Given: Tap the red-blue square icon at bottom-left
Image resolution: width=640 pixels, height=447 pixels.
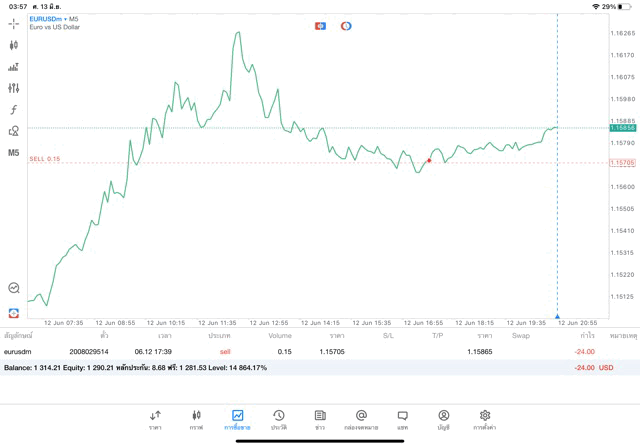Looking at the screenshot, I should pos(13,313).
